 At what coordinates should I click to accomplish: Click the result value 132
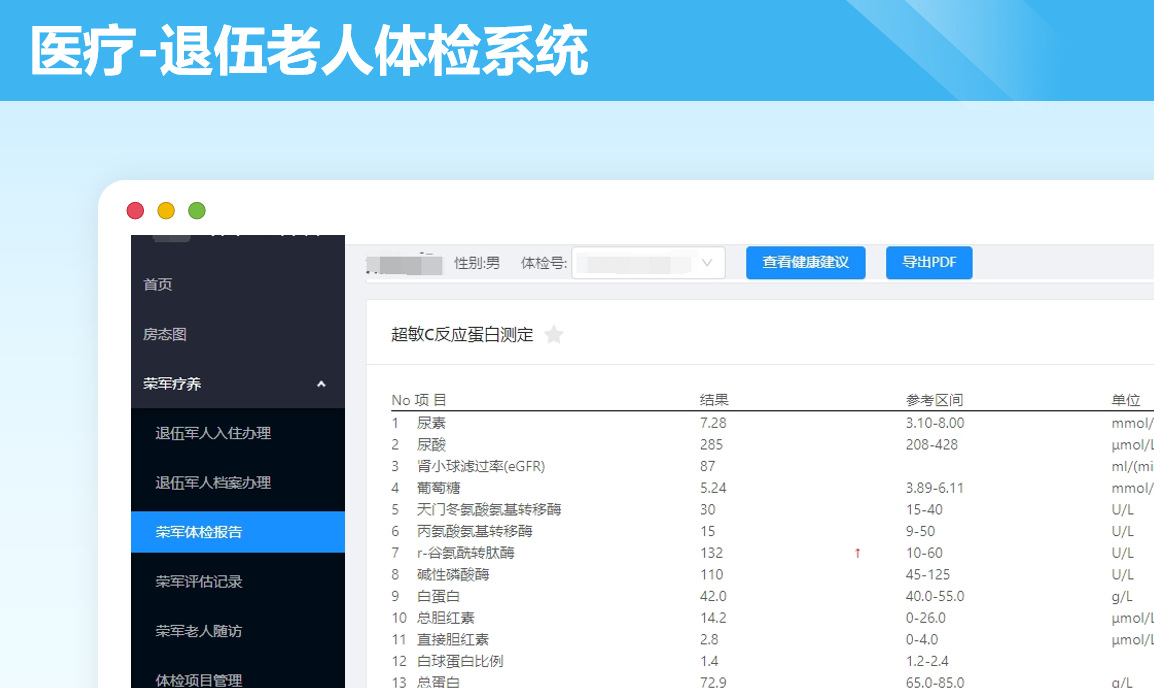coord(712,553)
